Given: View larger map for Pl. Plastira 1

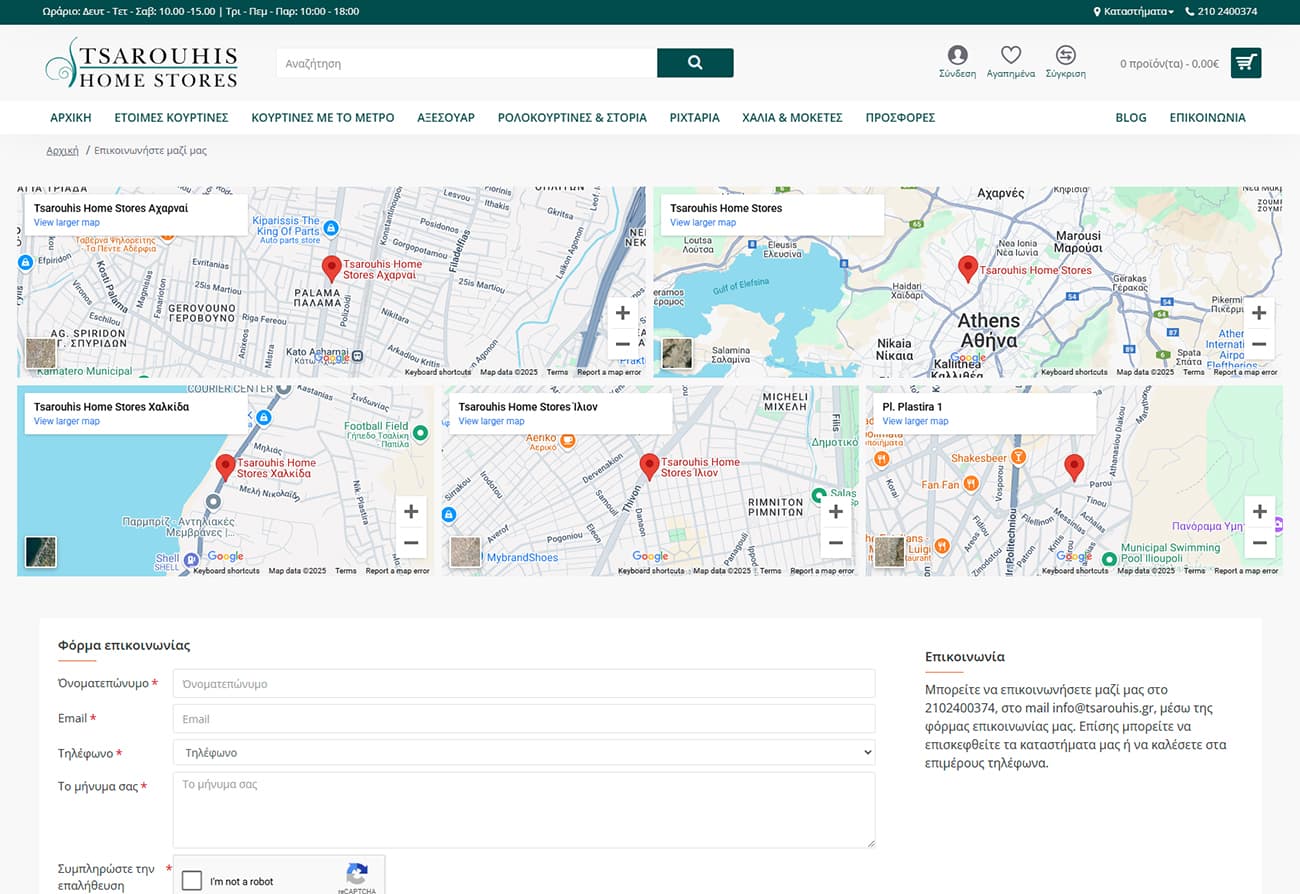Looking at the screenshot, I should [915, 421].
